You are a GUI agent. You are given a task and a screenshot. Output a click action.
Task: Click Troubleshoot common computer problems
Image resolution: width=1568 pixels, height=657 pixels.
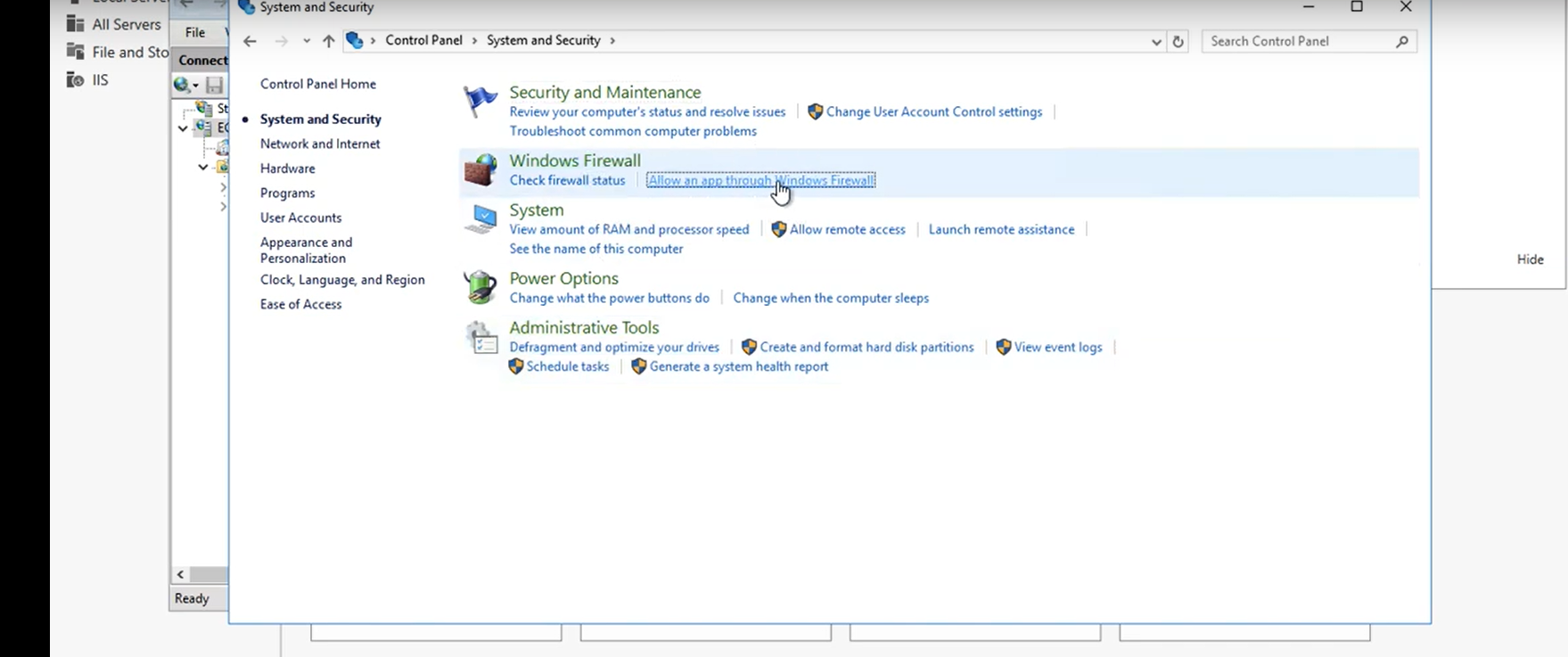point(633,131)
